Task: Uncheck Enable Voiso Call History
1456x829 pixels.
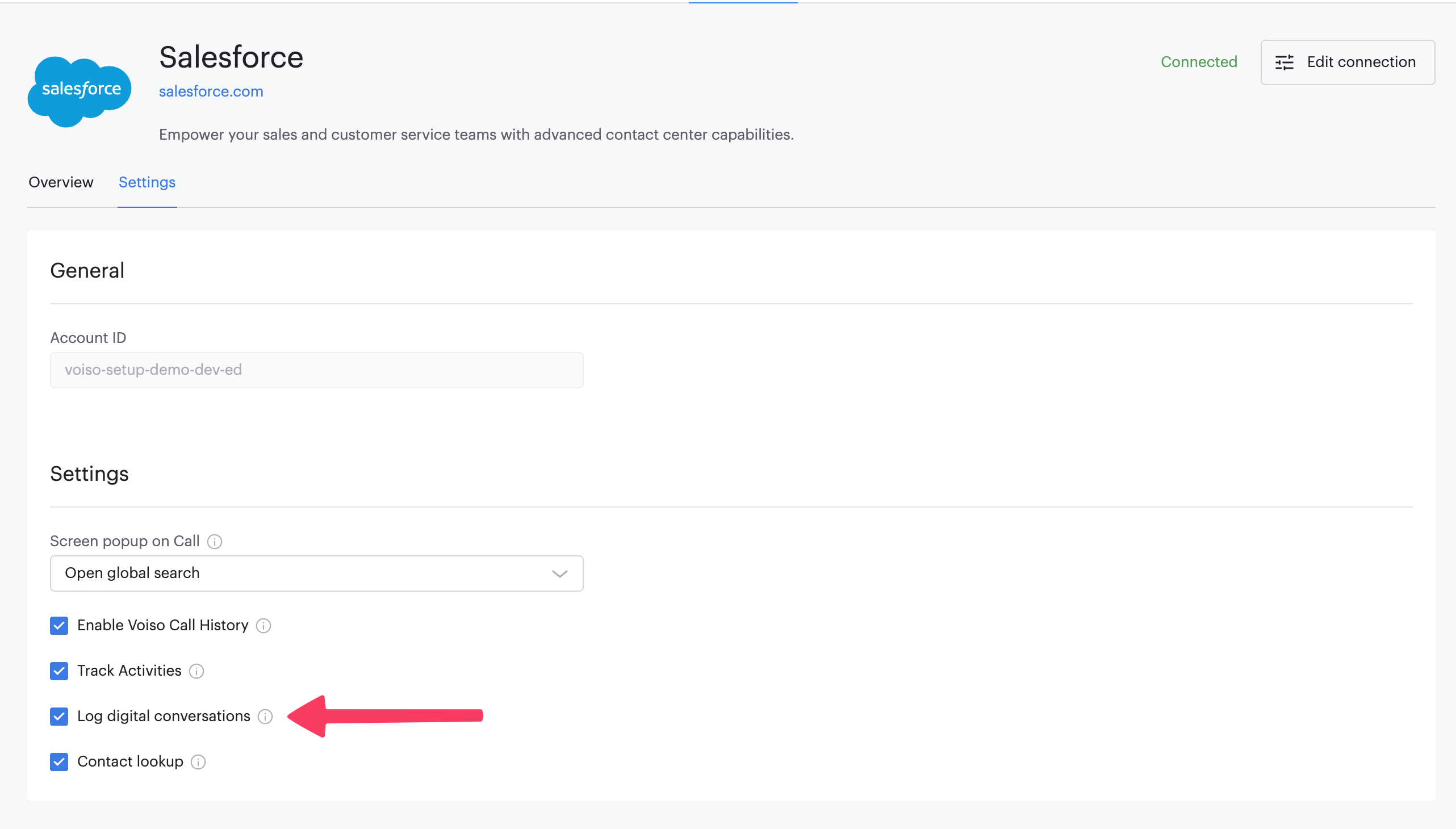Action: (59, 626)
